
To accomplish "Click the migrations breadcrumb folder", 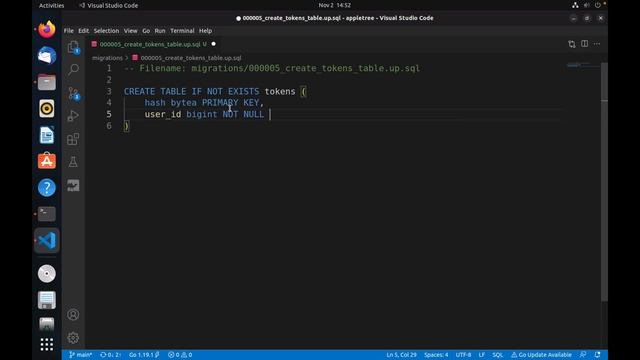I will click(107, 58).
